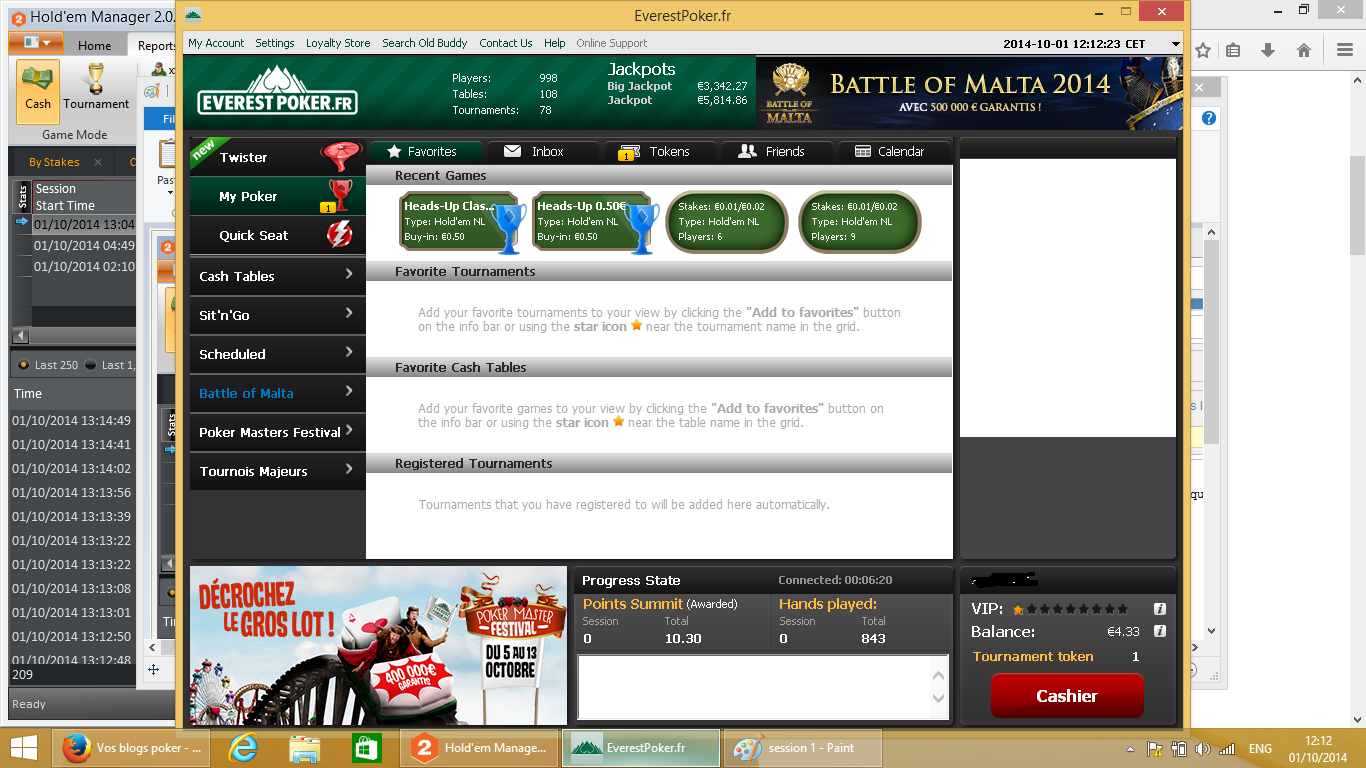Click the Everest Poker logo
This screenshot has width=1366, height=768.
click(x=277, y=91)
